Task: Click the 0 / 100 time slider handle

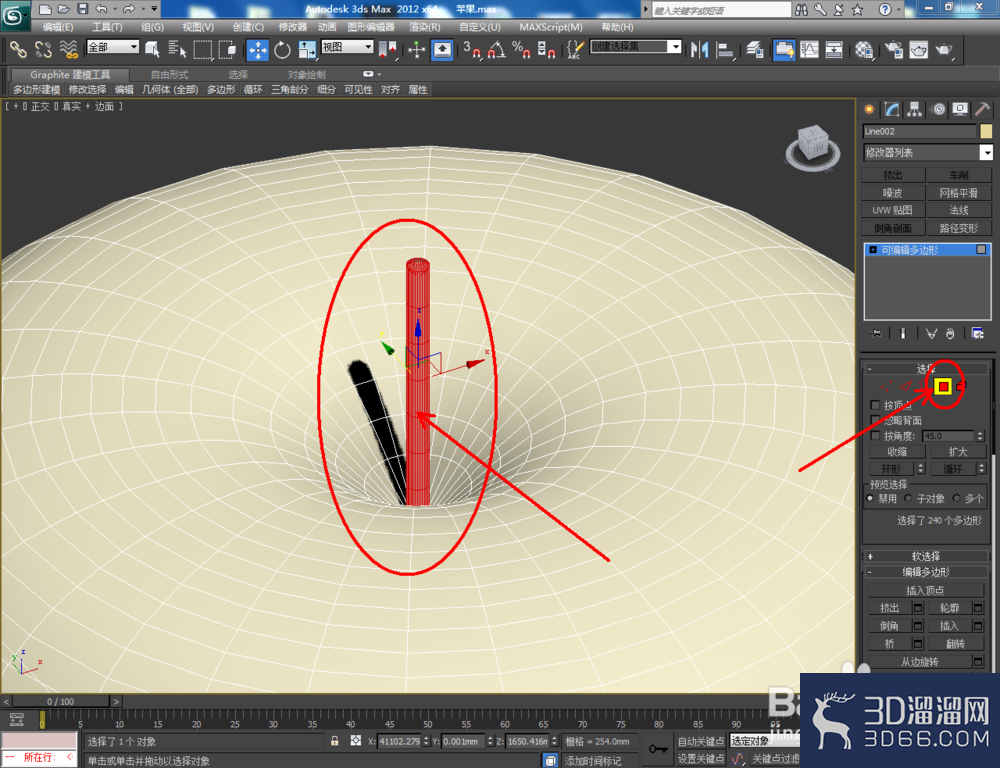Action: click(x=61, y=701)
